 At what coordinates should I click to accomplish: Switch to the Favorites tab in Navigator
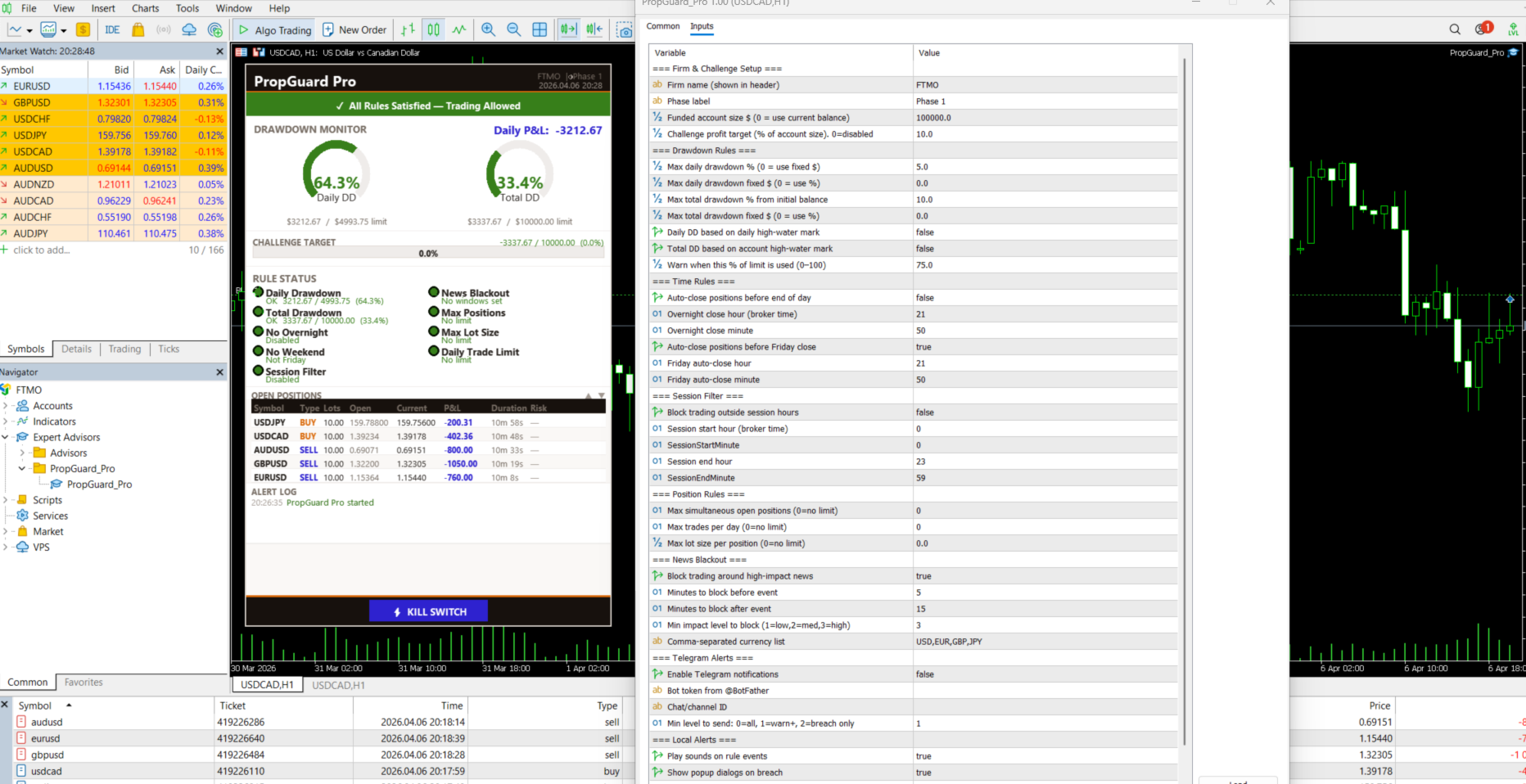click(x=84, y=683)
